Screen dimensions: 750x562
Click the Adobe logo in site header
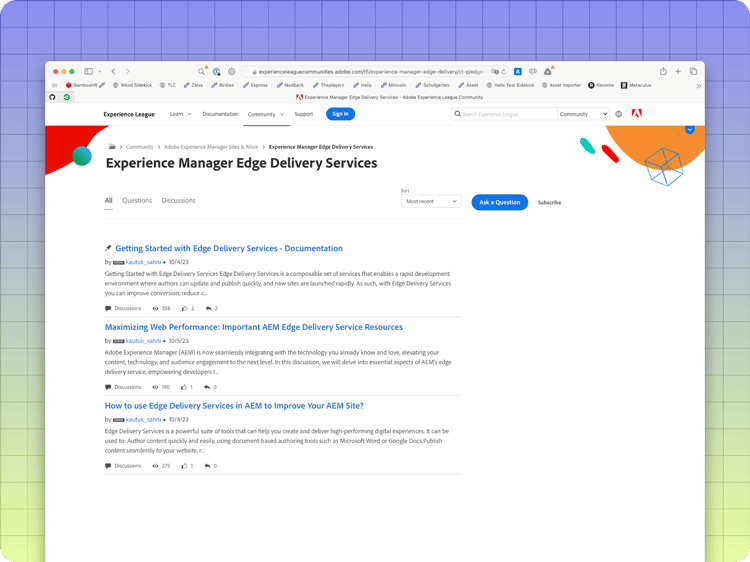[637, 114]
